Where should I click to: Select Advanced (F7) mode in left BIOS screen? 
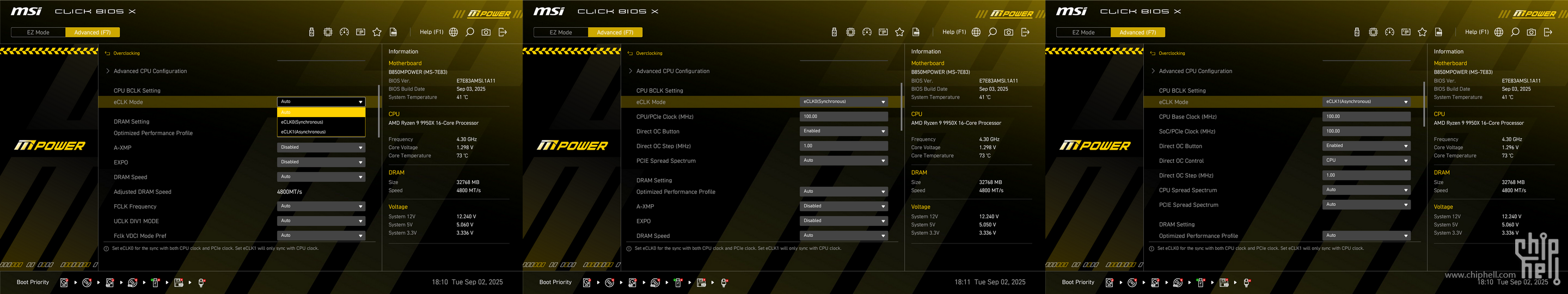pos(93,32)
